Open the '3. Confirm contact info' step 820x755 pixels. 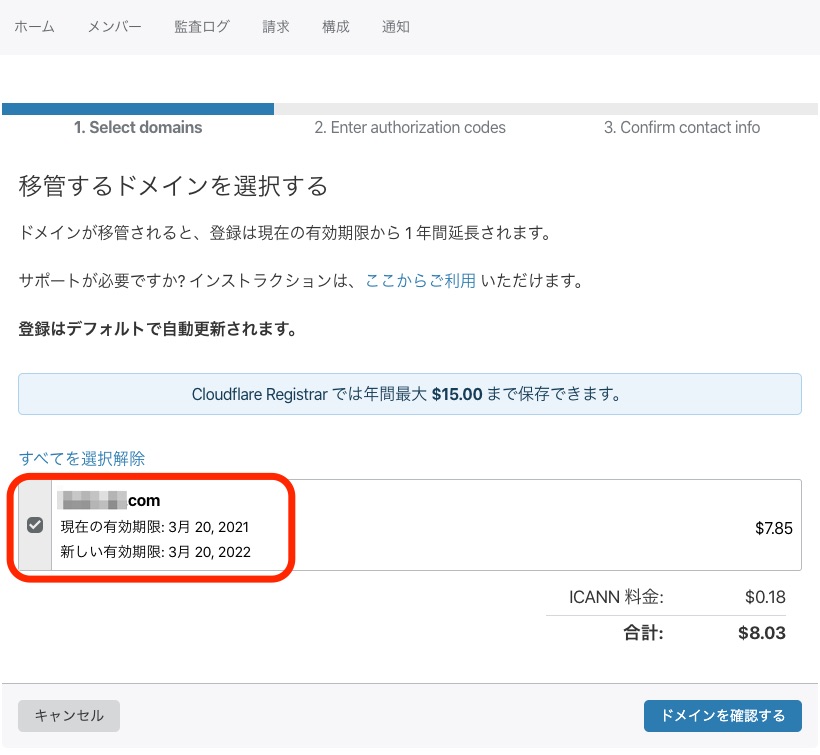[681, 127]
